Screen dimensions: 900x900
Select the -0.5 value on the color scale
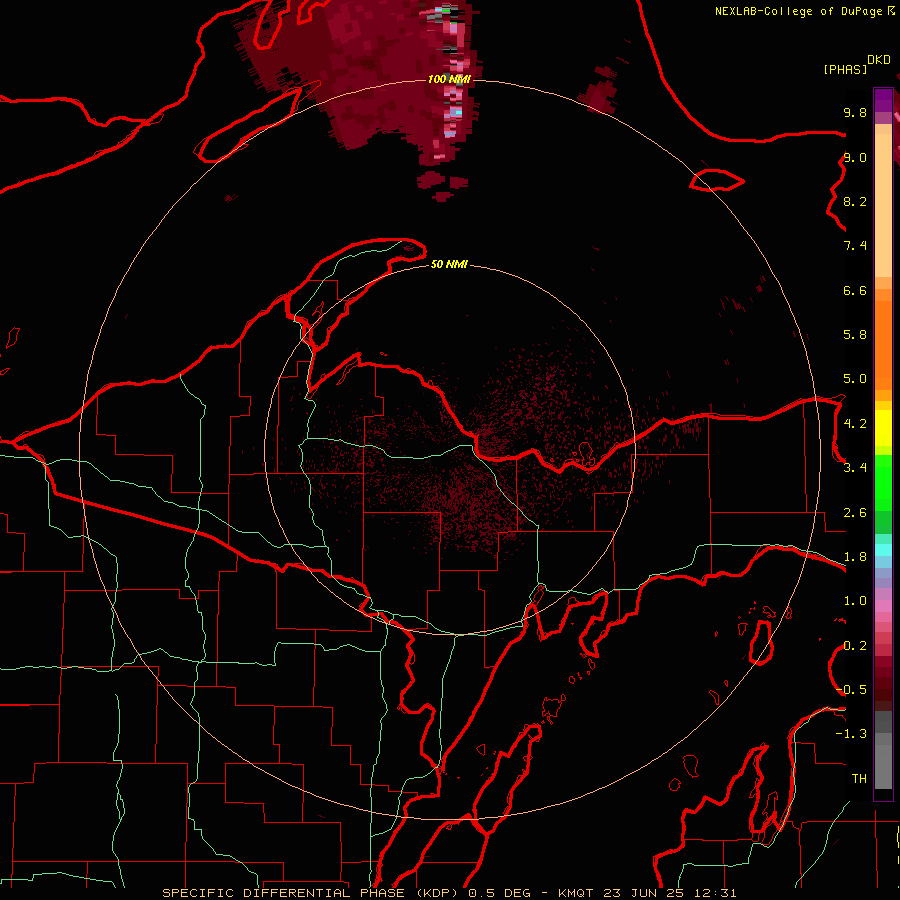coord(852,690)
